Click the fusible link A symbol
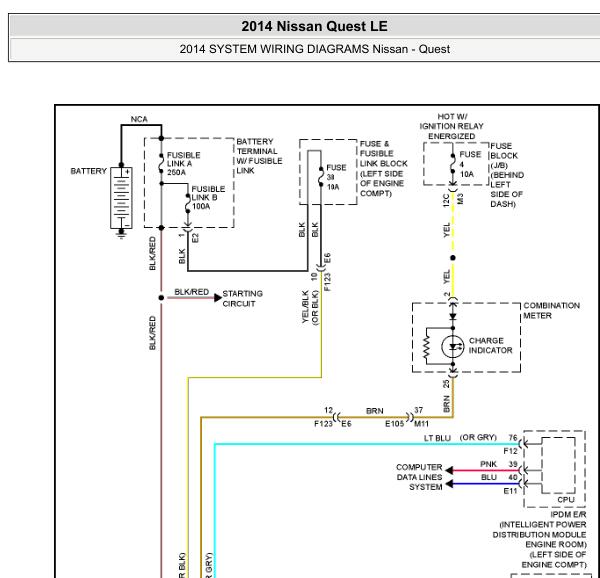Screen dimensions: 600x578 161,163
